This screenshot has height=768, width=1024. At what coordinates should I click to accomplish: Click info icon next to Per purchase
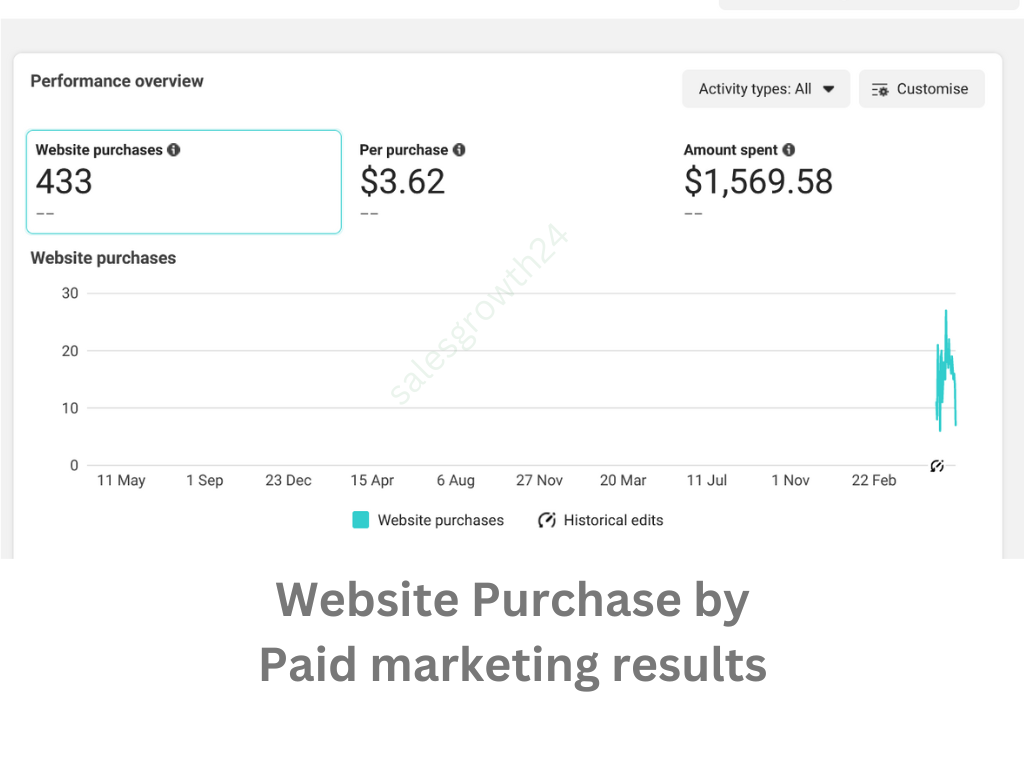[459, 150]
